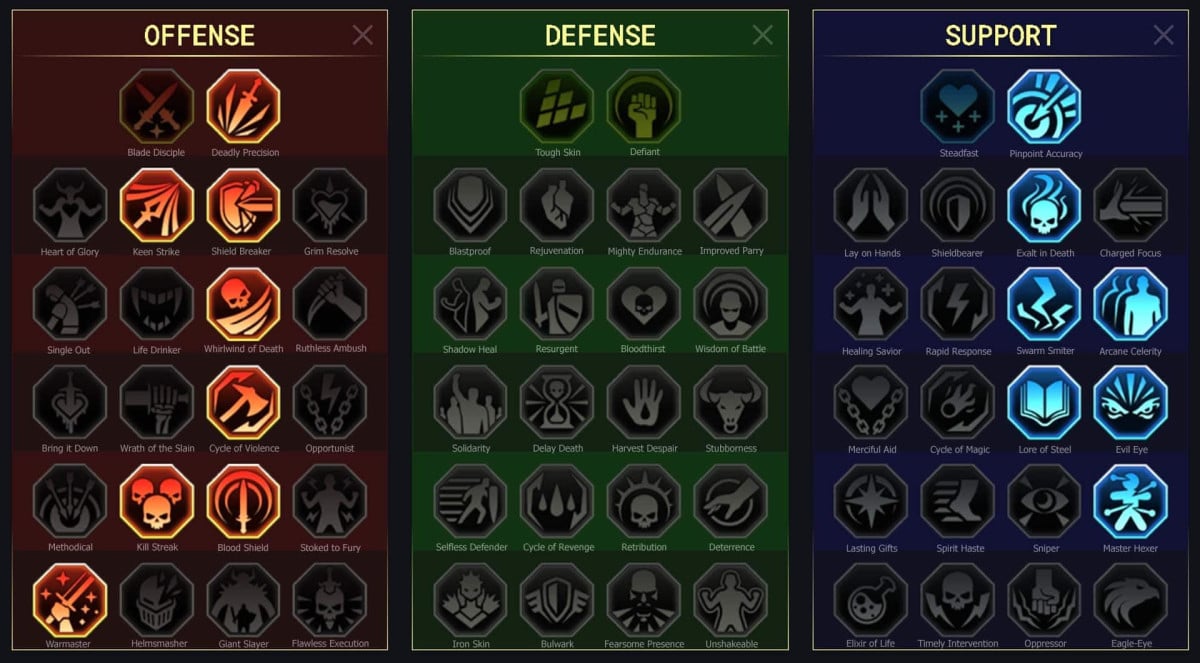Choose the Delay Death hourglass mastery
Image resolution: width=1200 pixels, height=663 pixels.
[x=557, y=402]
